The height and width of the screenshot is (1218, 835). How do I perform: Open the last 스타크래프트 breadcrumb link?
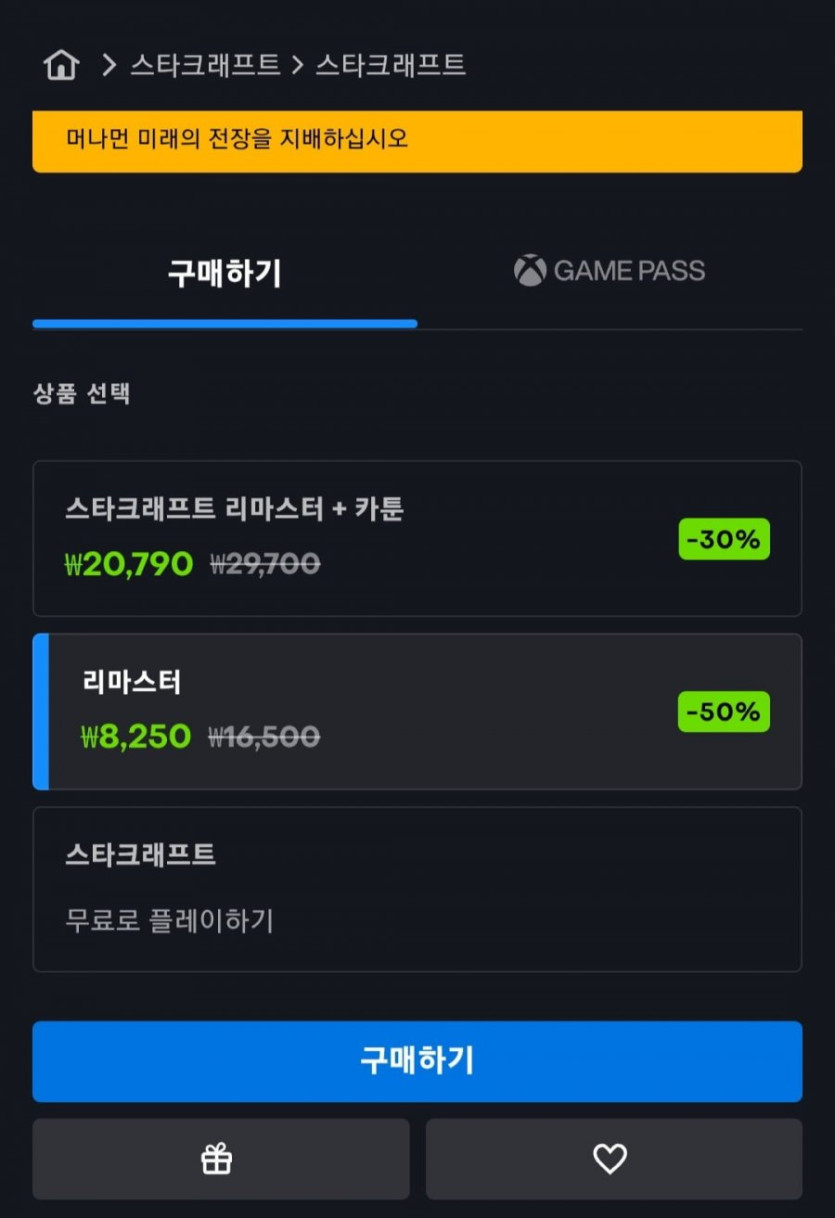pyautogui.click(x=391, y=65)
